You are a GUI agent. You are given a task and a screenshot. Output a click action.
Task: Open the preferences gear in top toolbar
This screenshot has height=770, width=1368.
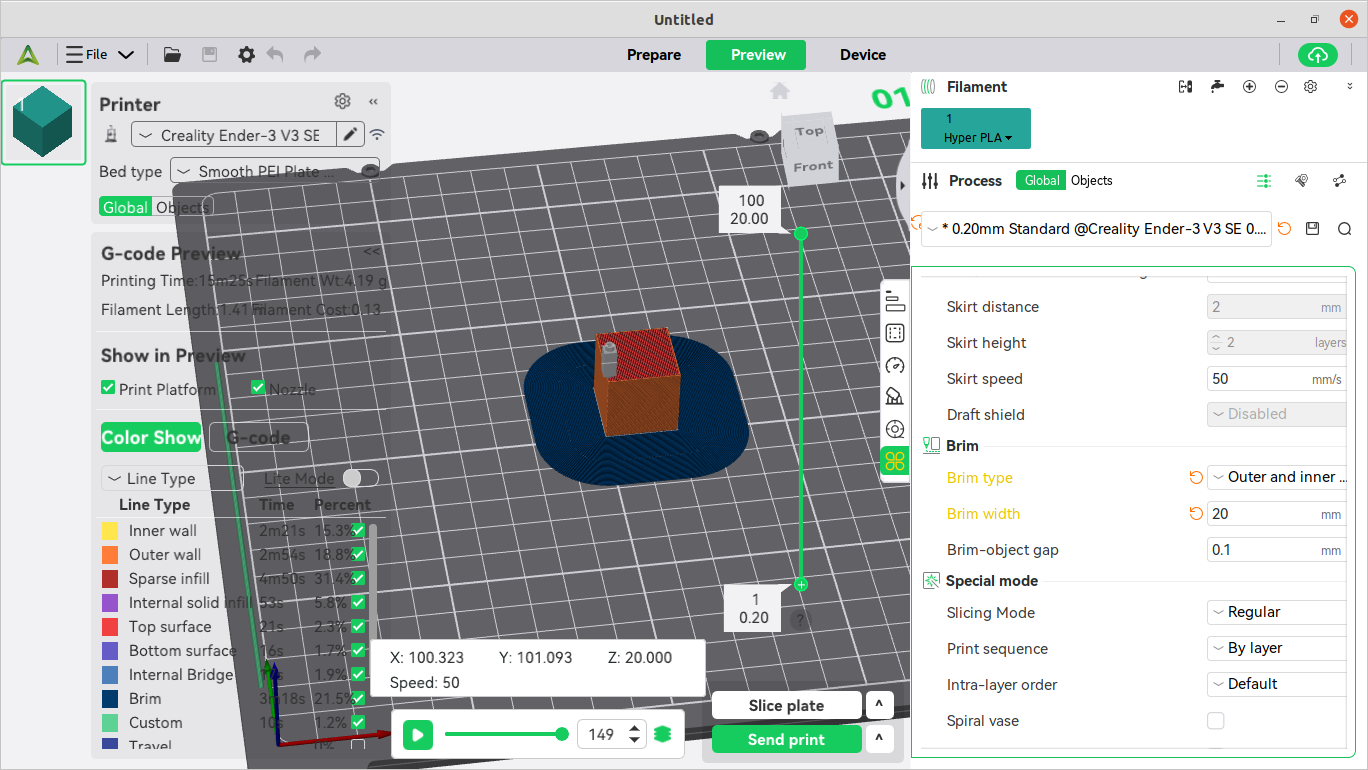246,55
